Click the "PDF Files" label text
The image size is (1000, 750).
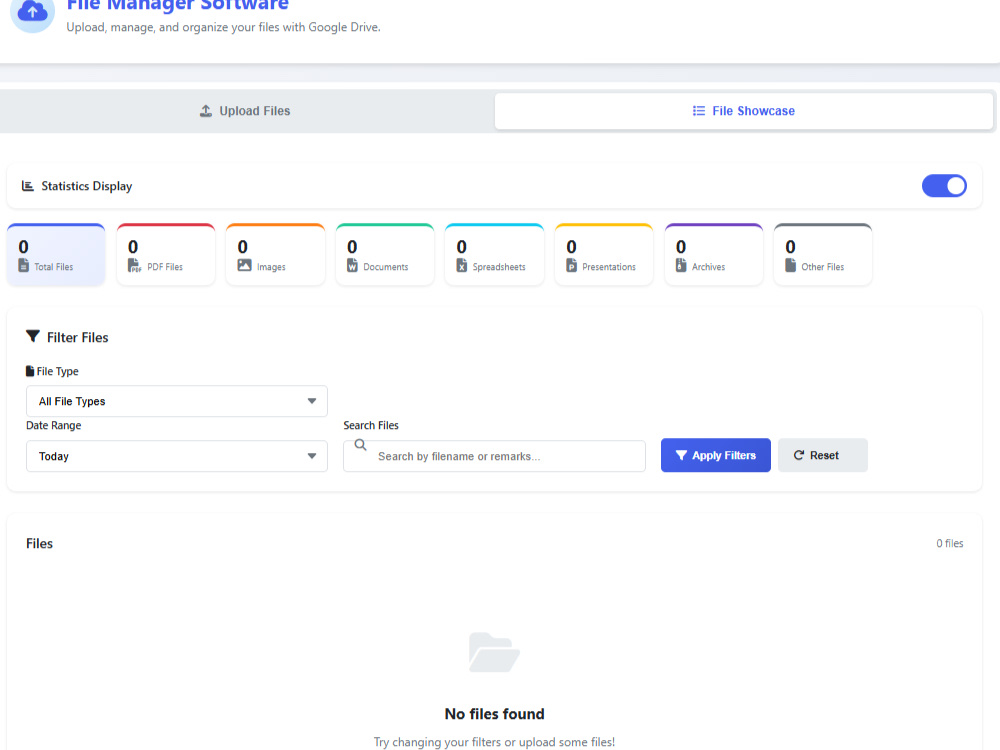165,267
